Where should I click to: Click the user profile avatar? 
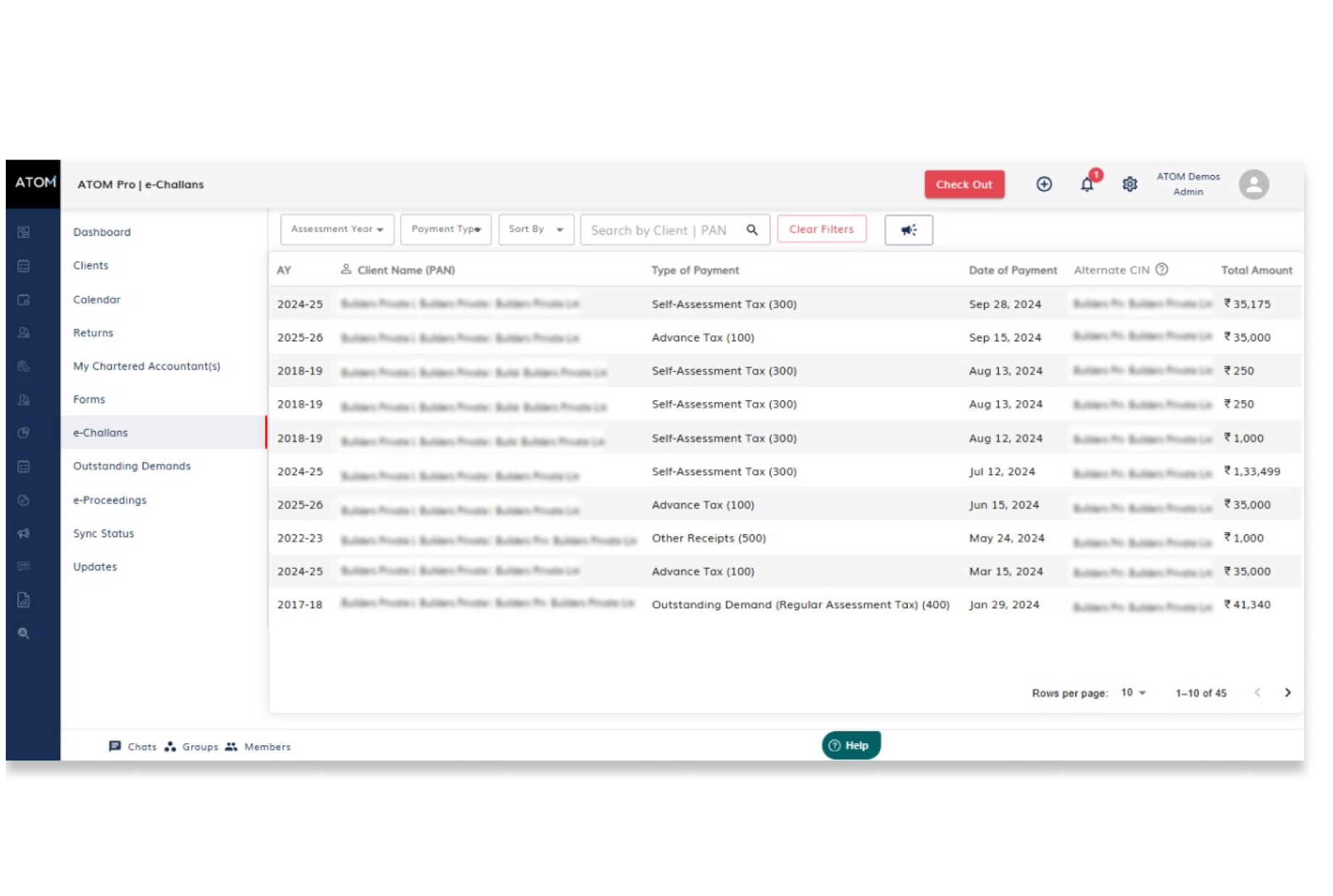pyautogui.click(x=1254, y=184)
